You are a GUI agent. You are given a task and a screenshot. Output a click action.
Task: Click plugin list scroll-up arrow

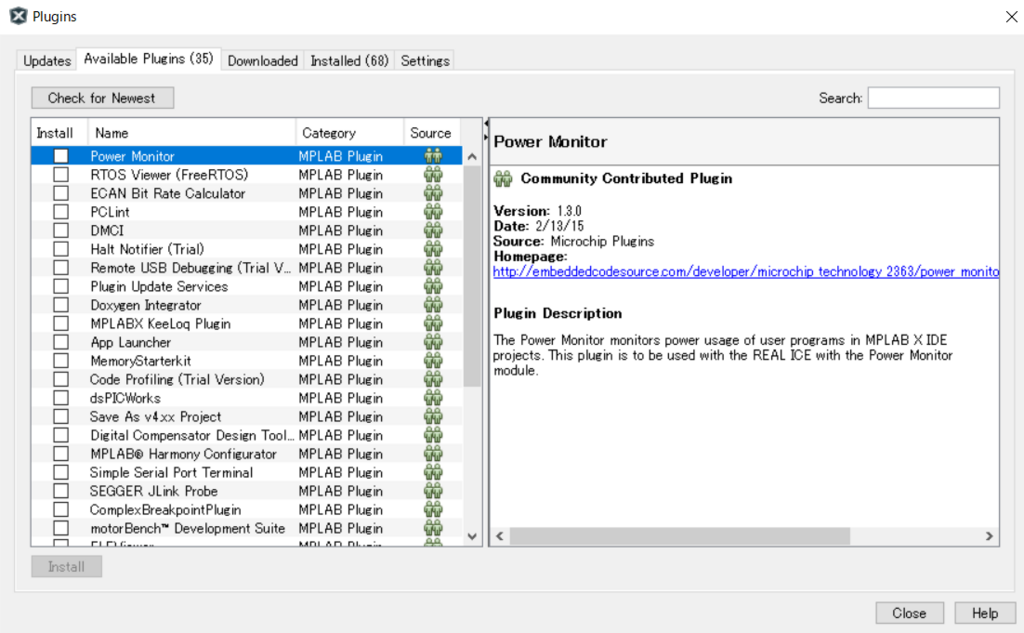(x=472, y=157)
